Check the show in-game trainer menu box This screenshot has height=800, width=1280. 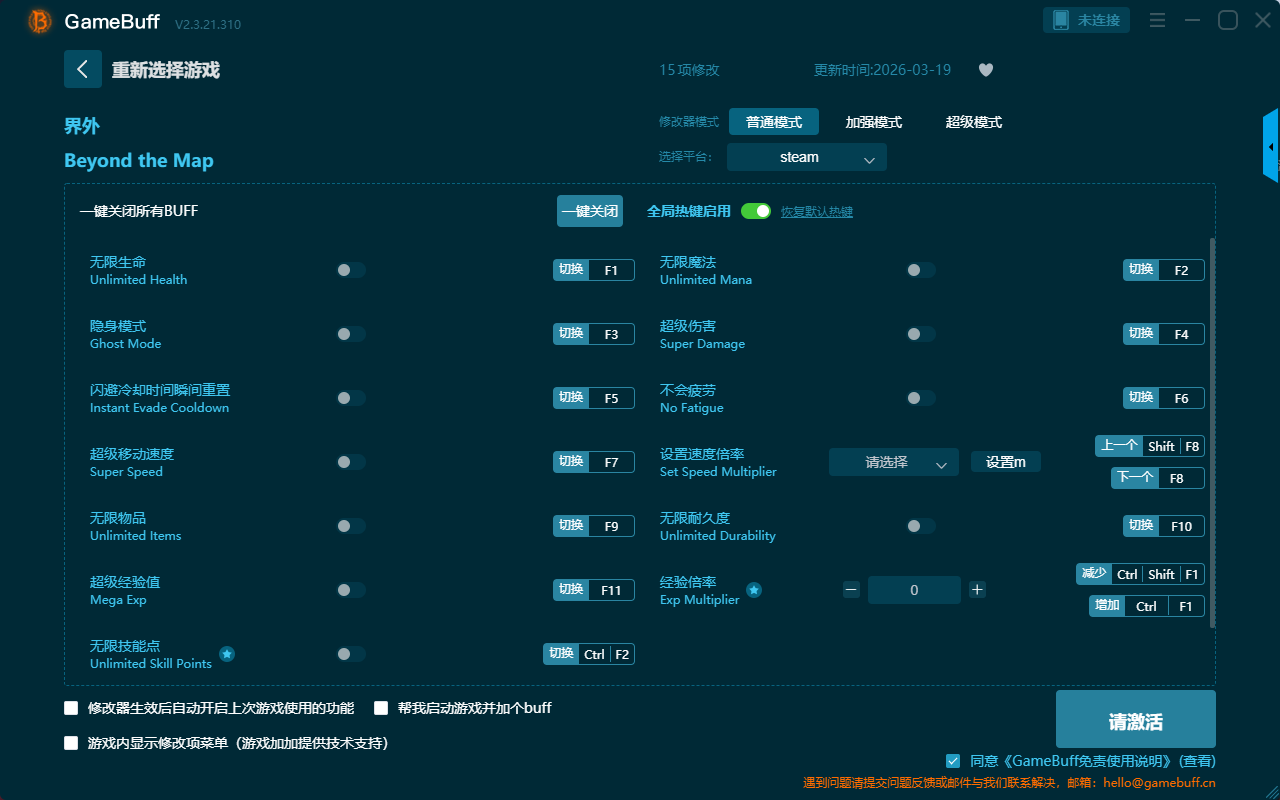[71, 743]
